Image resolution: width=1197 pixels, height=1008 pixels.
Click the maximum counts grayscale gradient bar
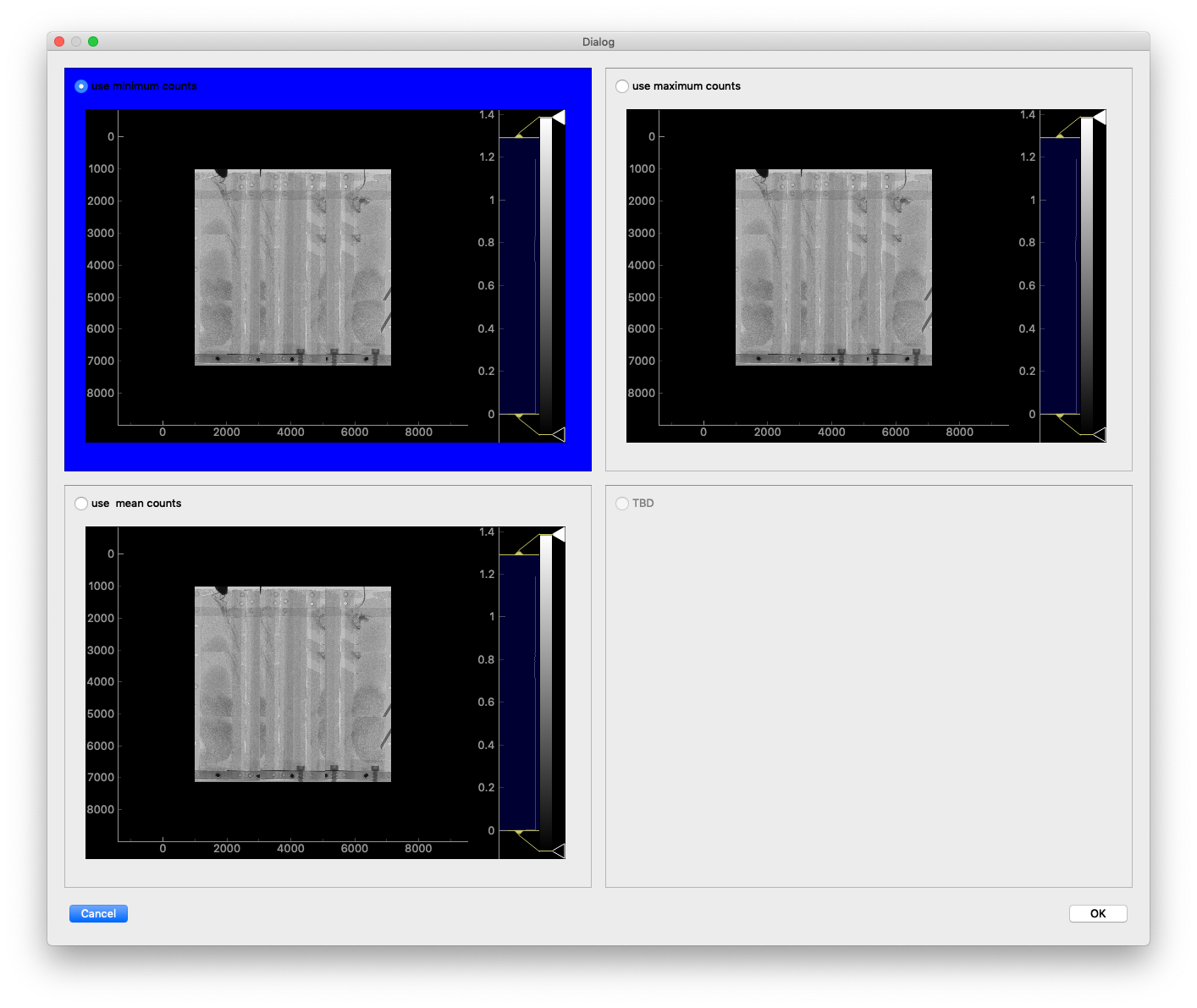(1087, 275)
